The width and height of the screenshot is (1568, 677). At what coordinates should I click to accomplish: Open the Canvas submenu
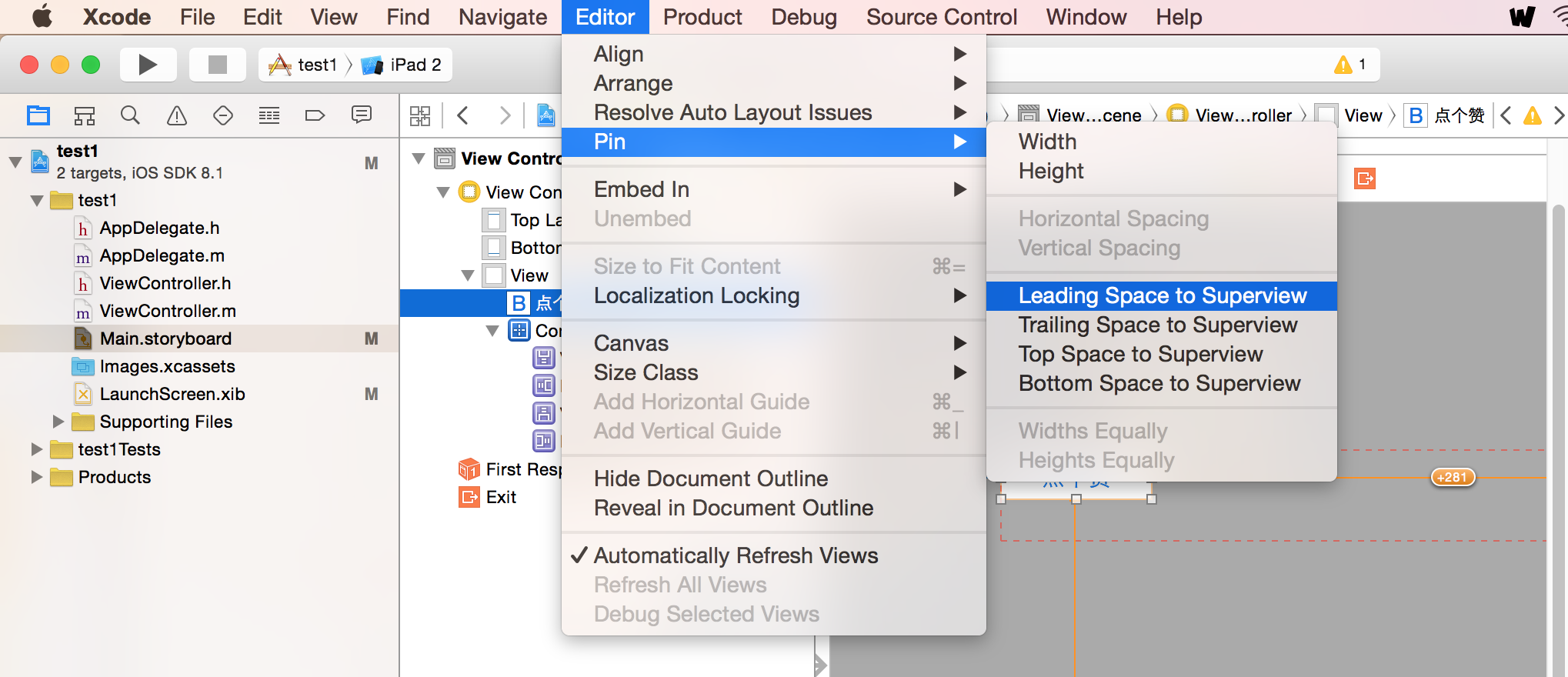pos(774,343)
